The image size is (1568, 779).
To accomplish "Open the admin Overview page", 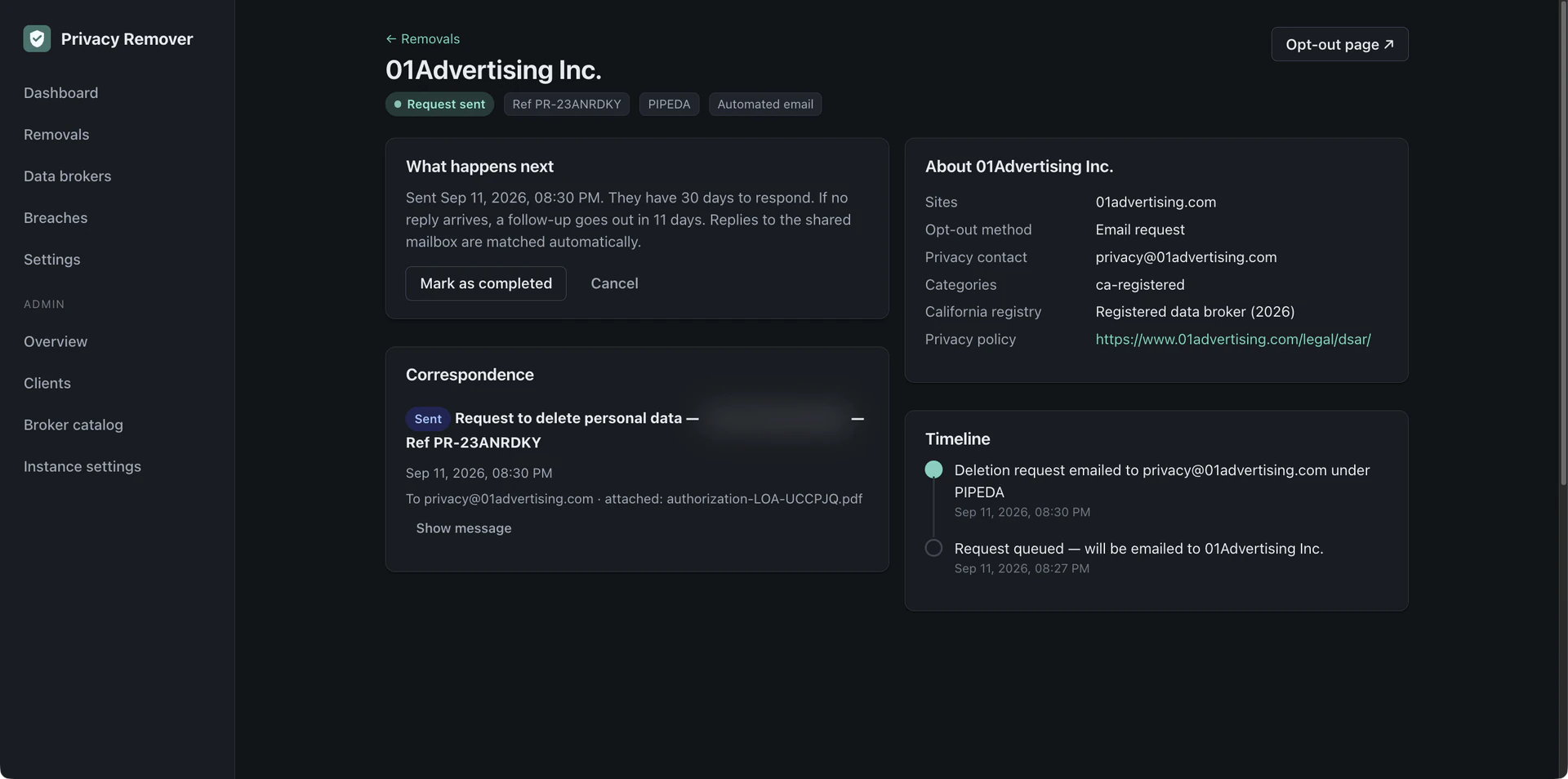I will pos(56,341).
